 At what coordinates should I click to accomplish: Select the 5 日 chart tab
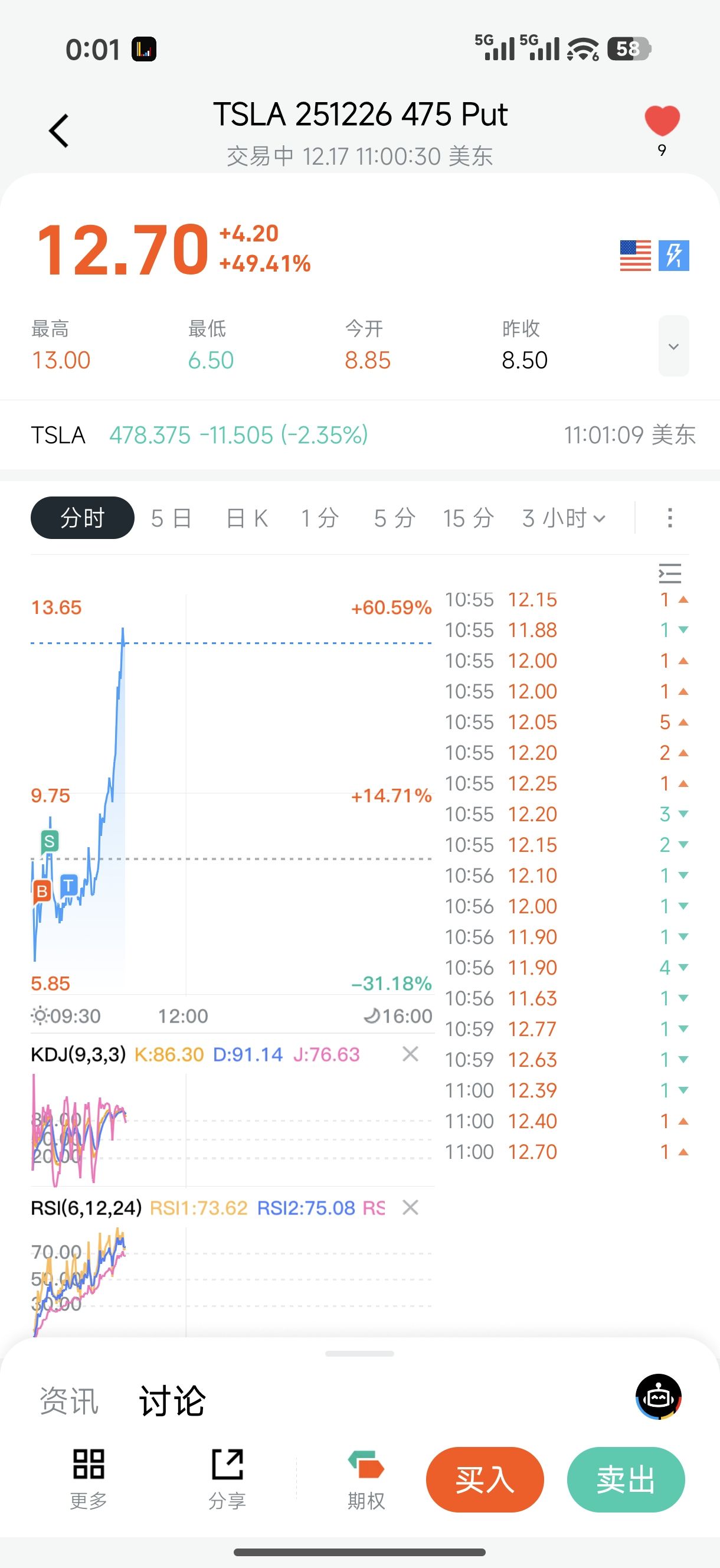[x=171, y=518]
